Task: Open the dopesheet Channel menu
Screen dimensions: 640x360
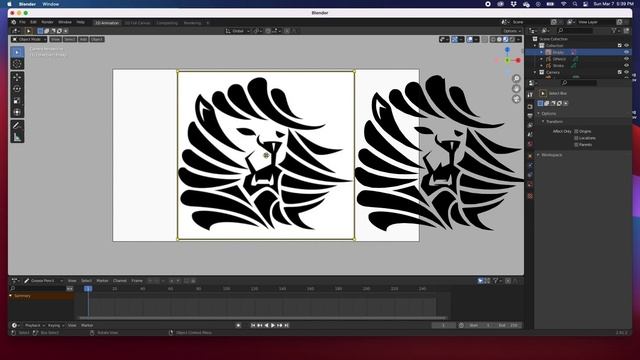Action: coord(120,281)
